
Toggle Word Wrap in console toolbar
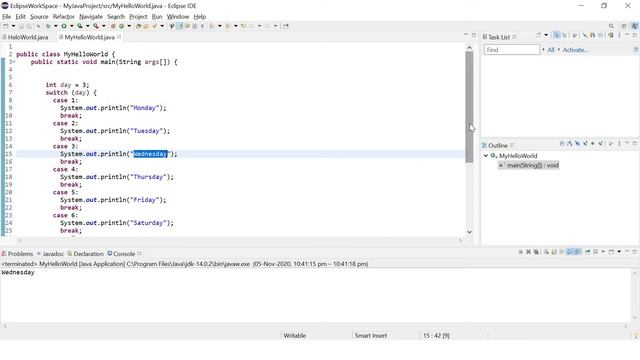562,252
